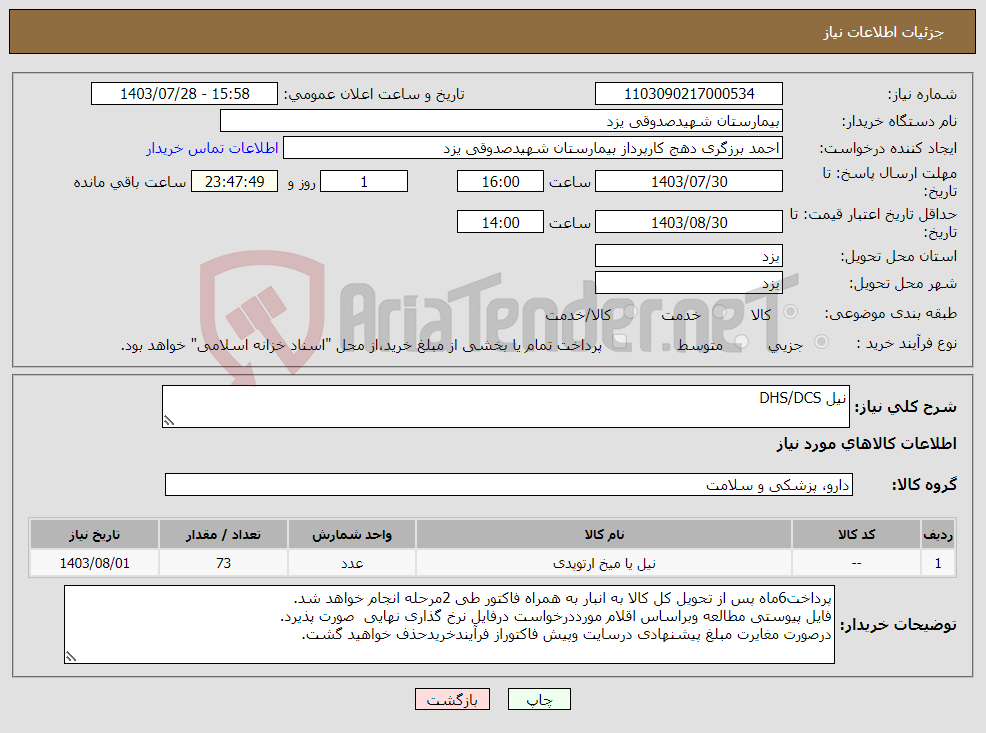The width and height of the screenshot is (986, 733).
Task: Click the goods group field دارو، پزشکی
Action: [509, 485]
